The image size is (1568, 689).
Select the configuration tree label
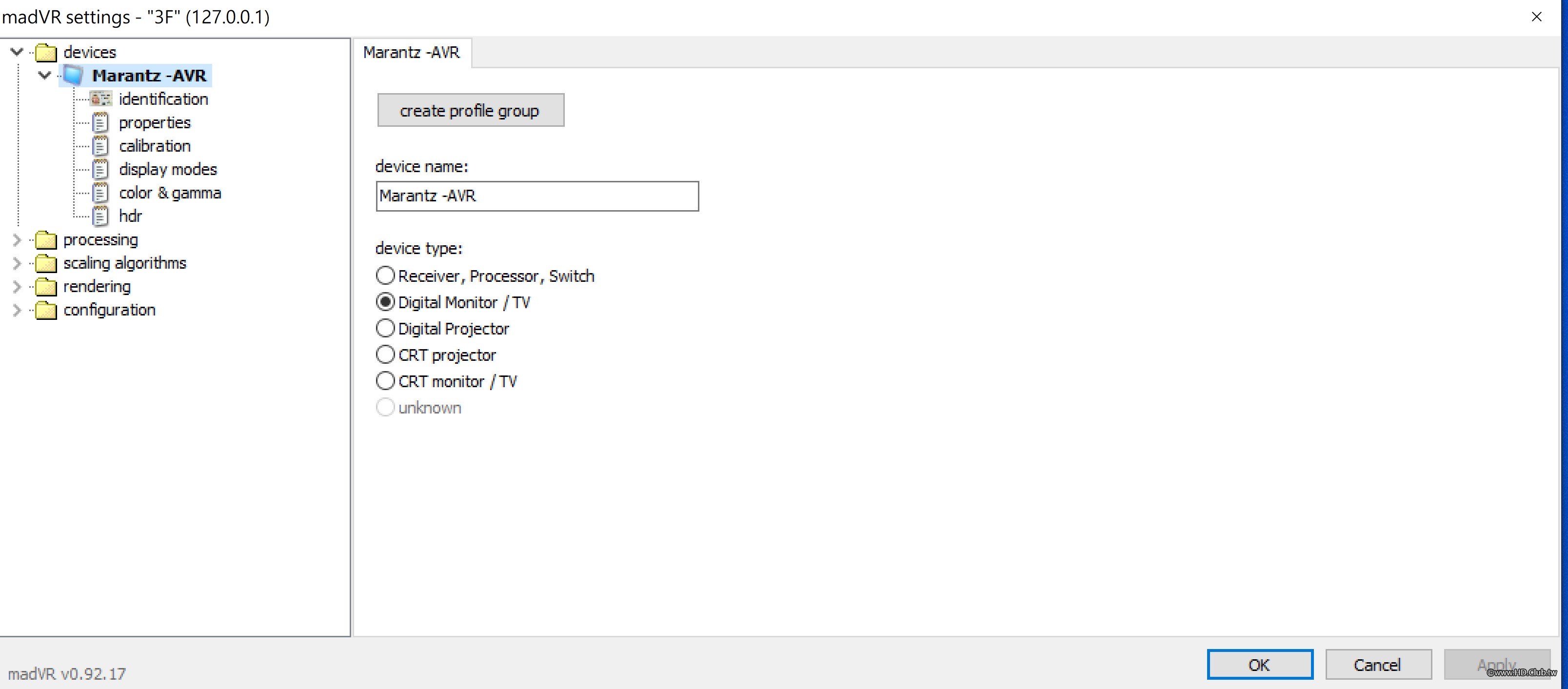[x=110, y=310]
